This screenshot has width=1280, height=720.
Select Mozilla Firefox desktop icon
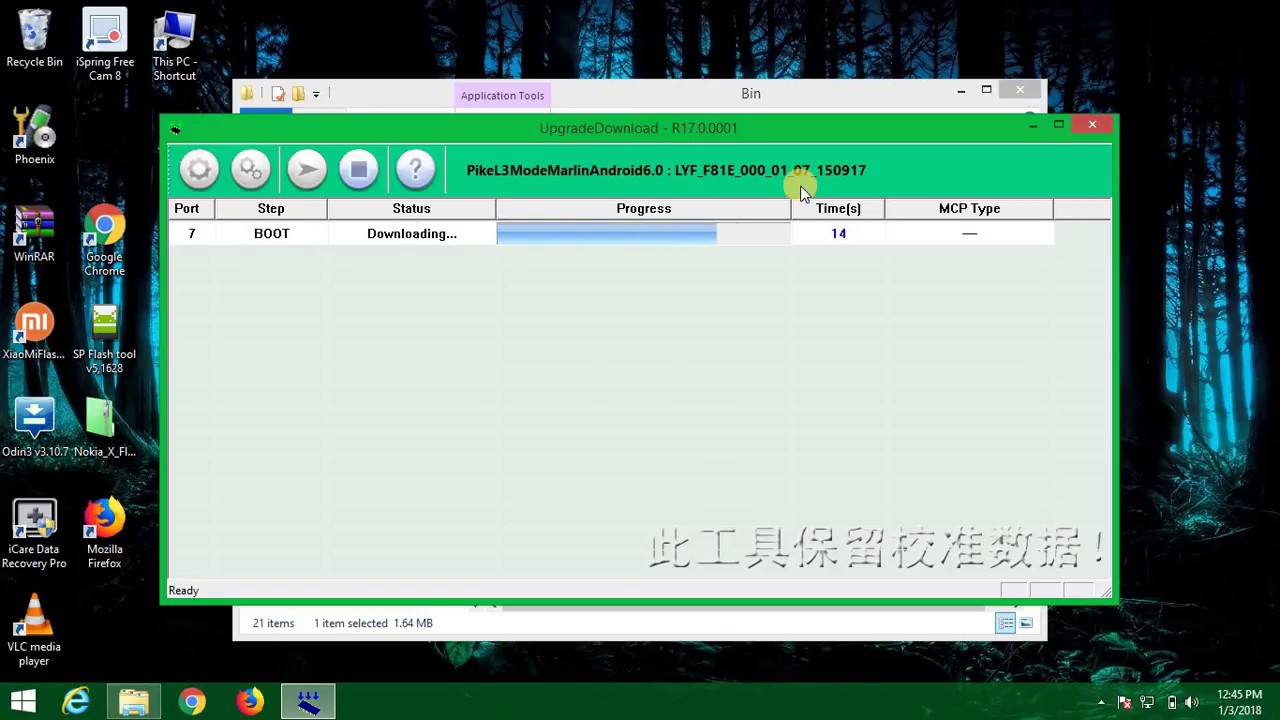(104, 534)
